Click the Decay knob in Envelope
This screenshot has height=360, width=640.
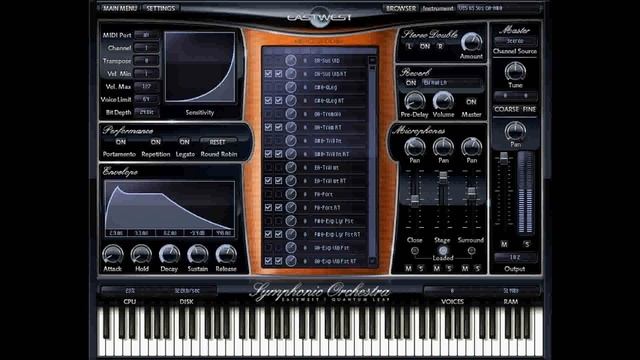click(169, 255)
